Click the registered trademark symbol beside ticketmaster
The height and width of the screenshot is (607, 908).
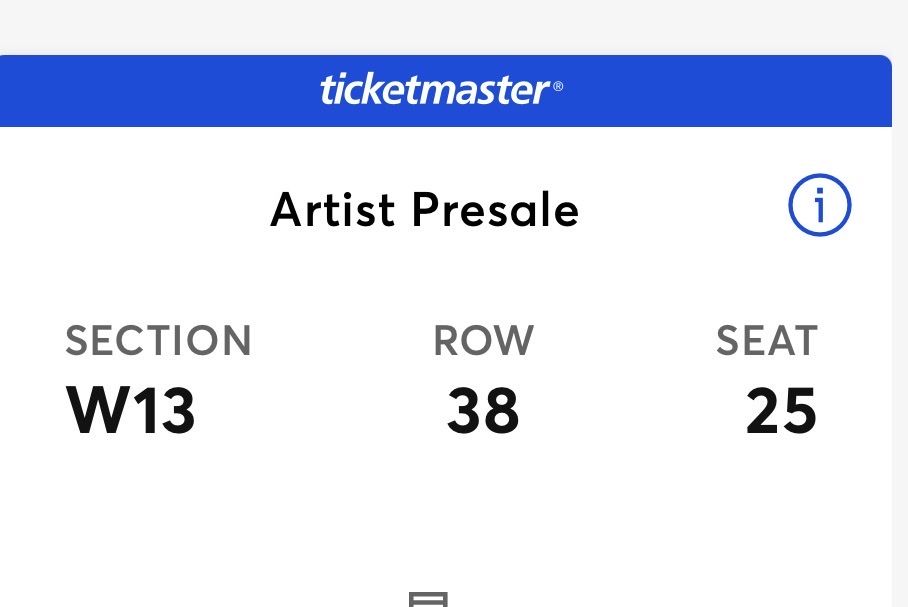[x=558, y=88]
